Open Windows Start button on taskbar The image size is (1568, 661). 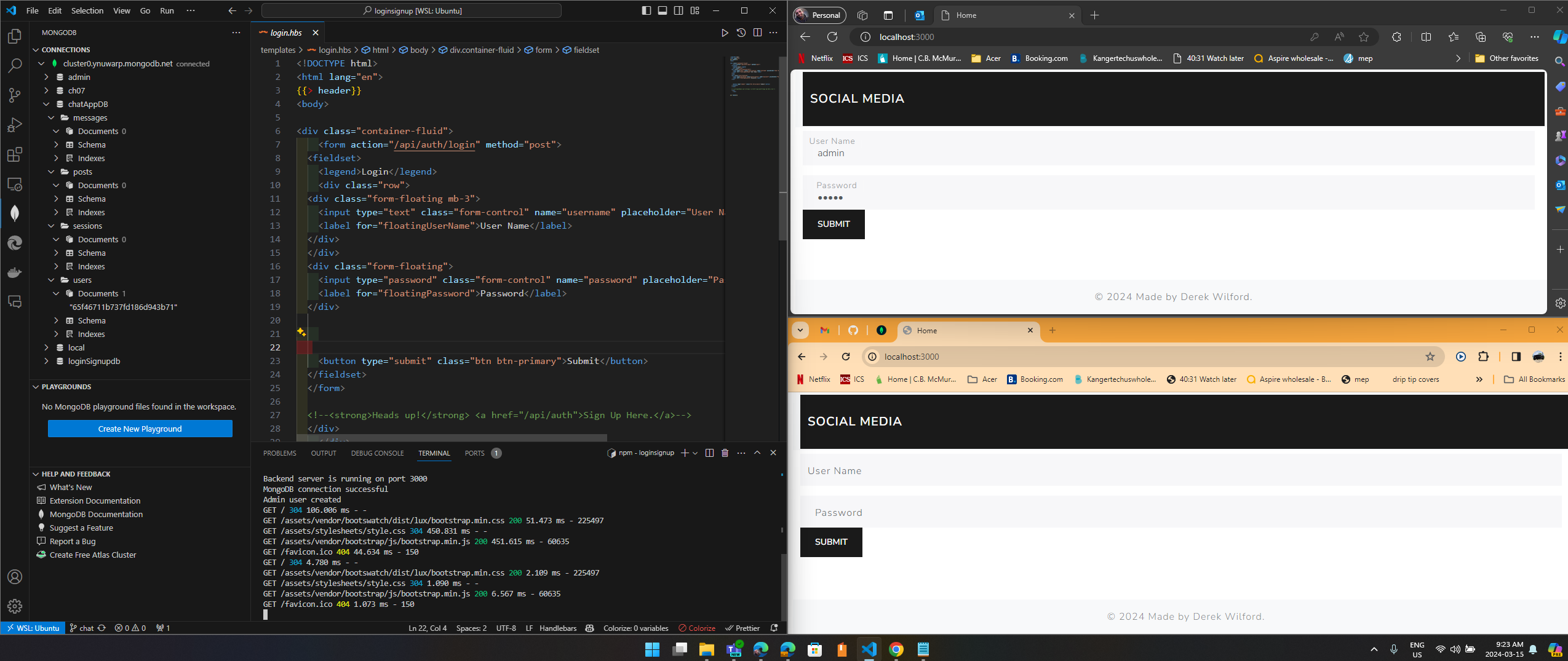click(x=652, y=649)
